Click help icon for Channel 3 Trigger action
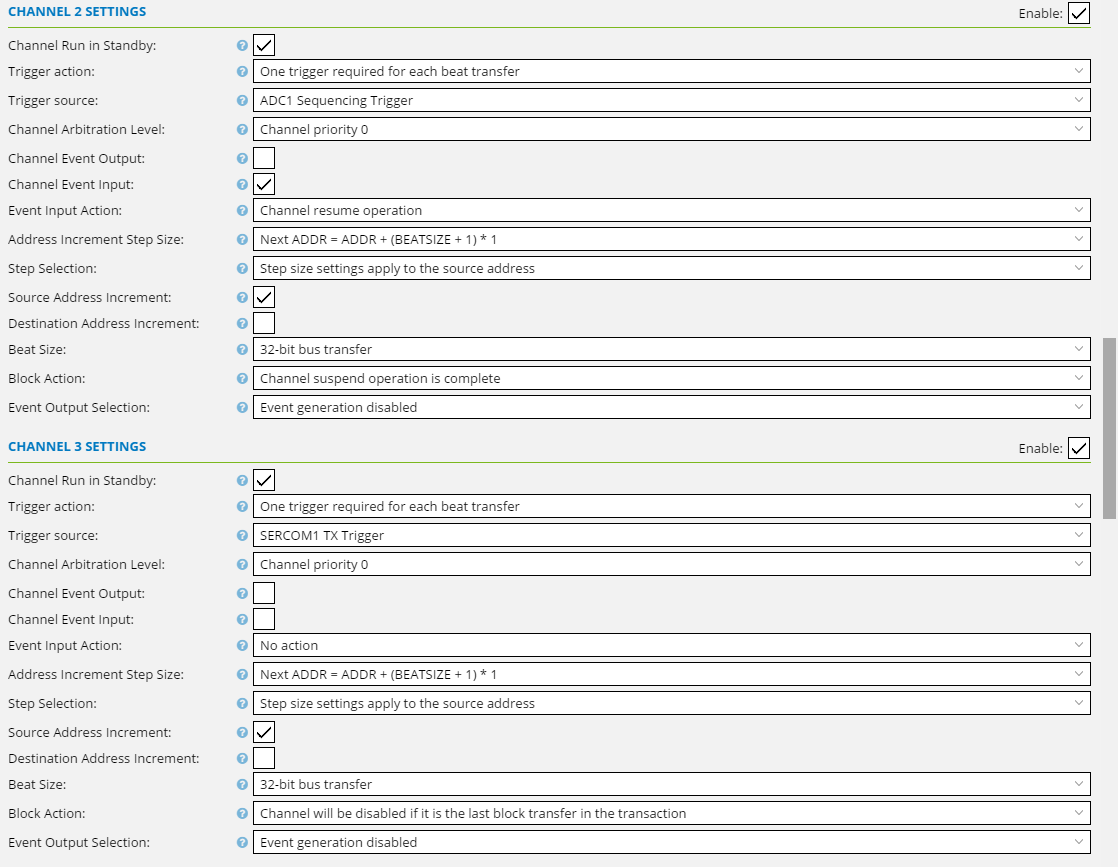1119x867 pixels. (x=242, y=507)
